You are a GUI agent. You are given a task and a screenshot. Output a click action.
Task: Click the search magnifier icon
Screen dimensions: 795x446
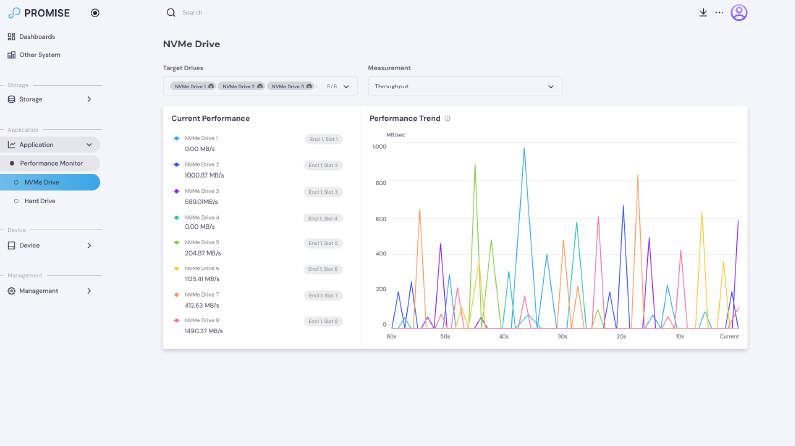[x=171, y=13]
